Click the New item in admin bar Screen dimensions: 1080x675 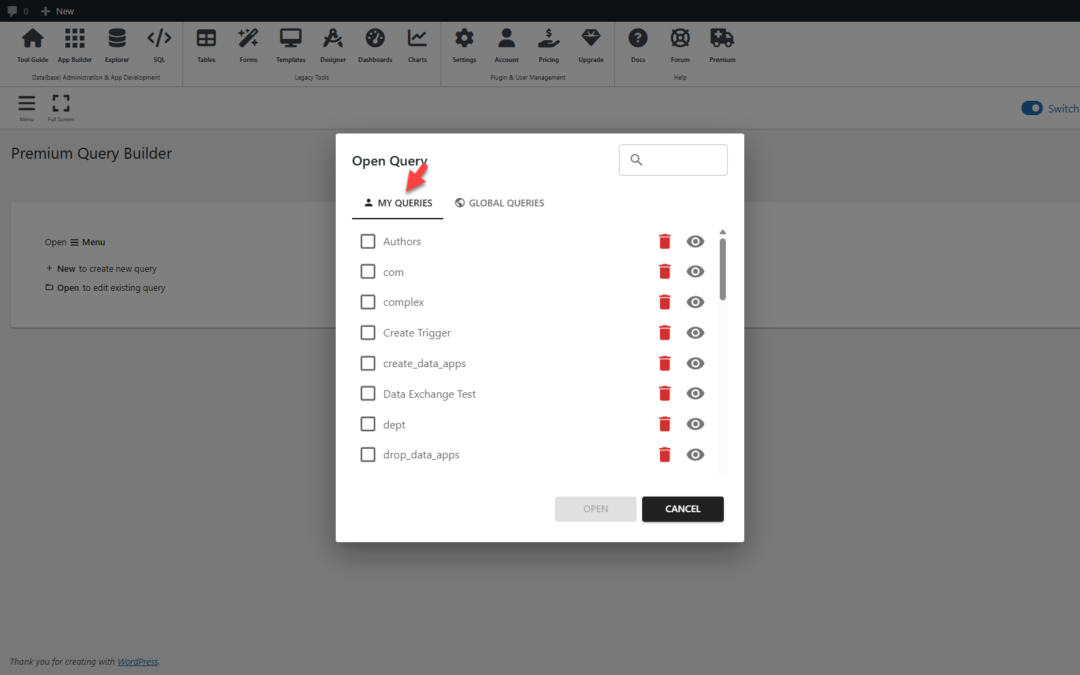click(x=57, y=11)
